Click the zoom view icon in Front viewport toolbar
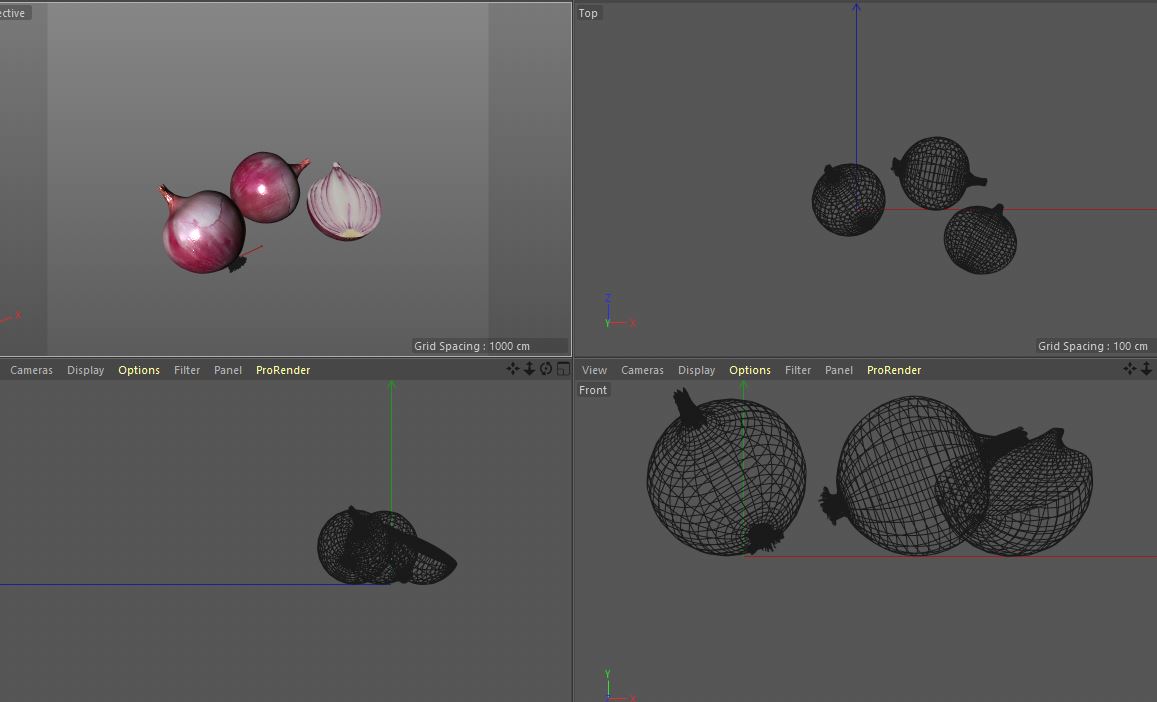 (1146, 369)
